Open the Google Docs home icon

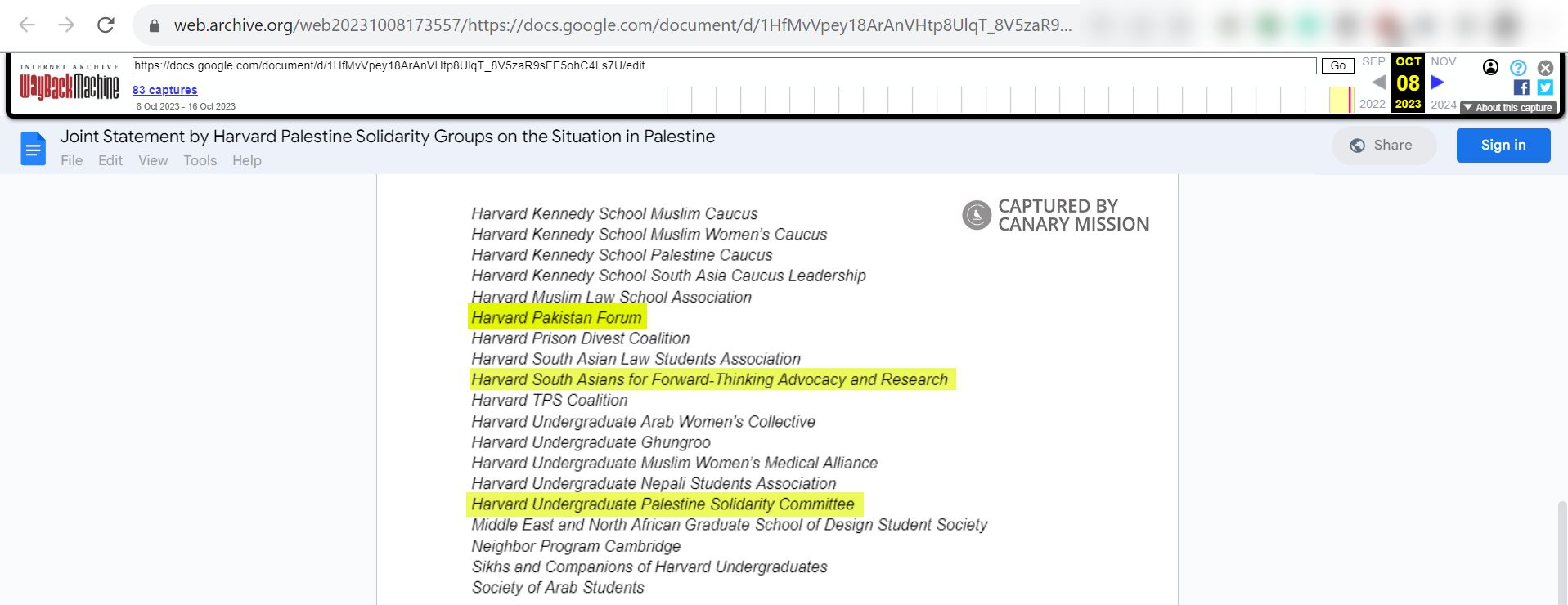pos(33,149)
